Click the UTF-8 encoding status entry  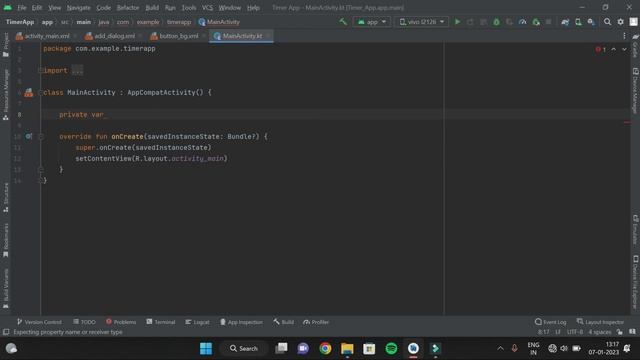[575, 332]
